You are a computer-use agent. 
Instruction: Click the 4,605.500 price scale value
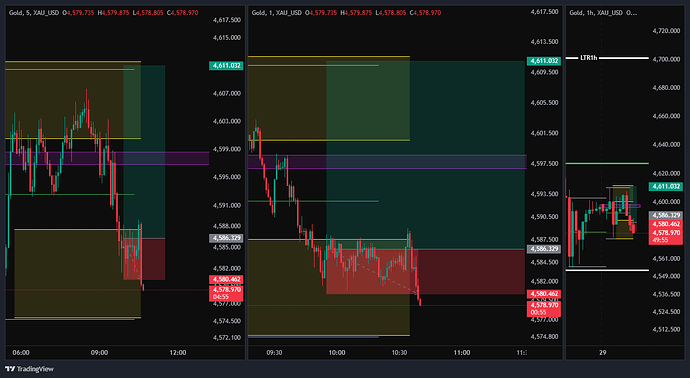pyautogui.click(x=544, y=103)
